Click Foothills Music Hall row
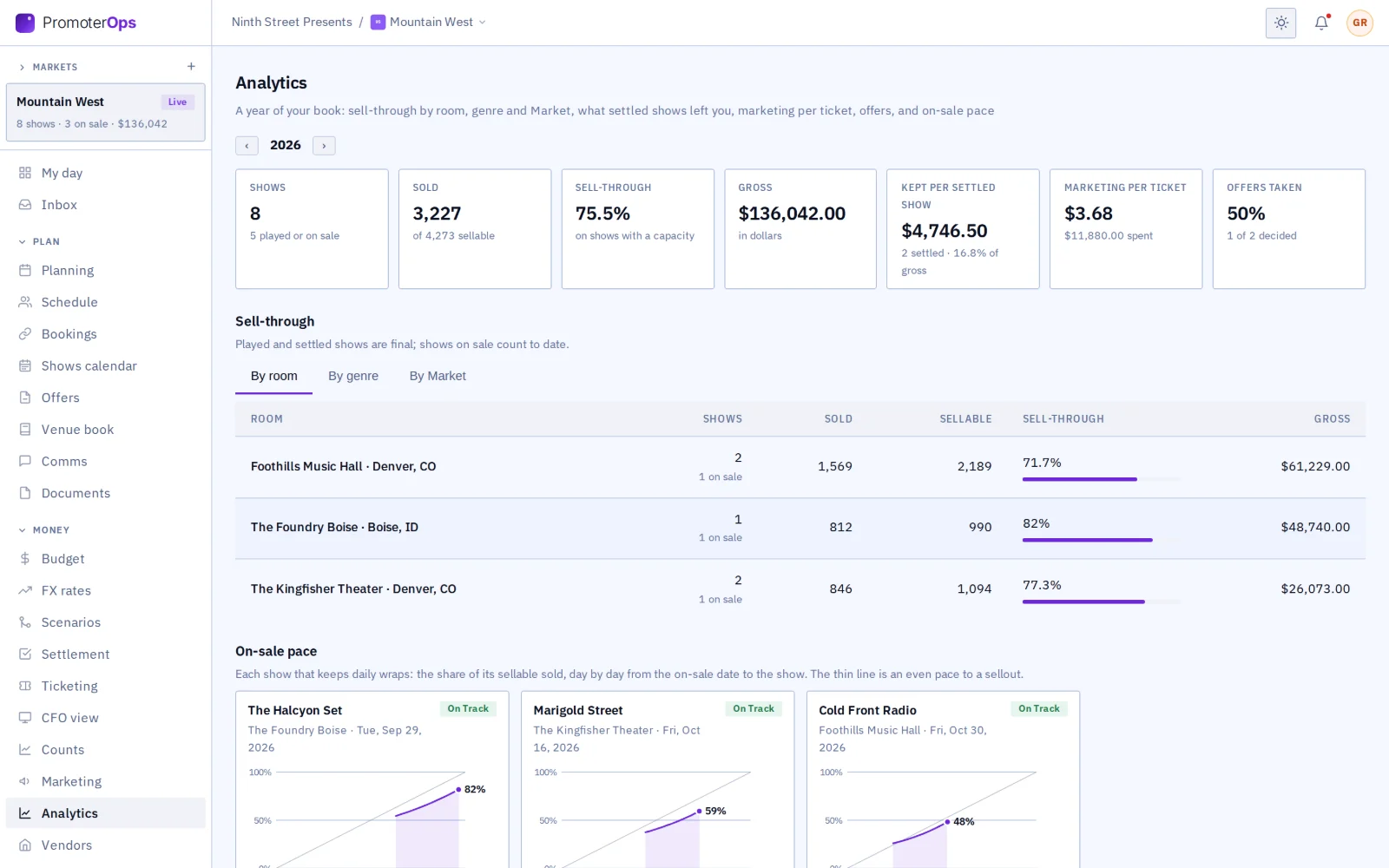Screen dimensions: 1389x868 click(x=800, y=467)
